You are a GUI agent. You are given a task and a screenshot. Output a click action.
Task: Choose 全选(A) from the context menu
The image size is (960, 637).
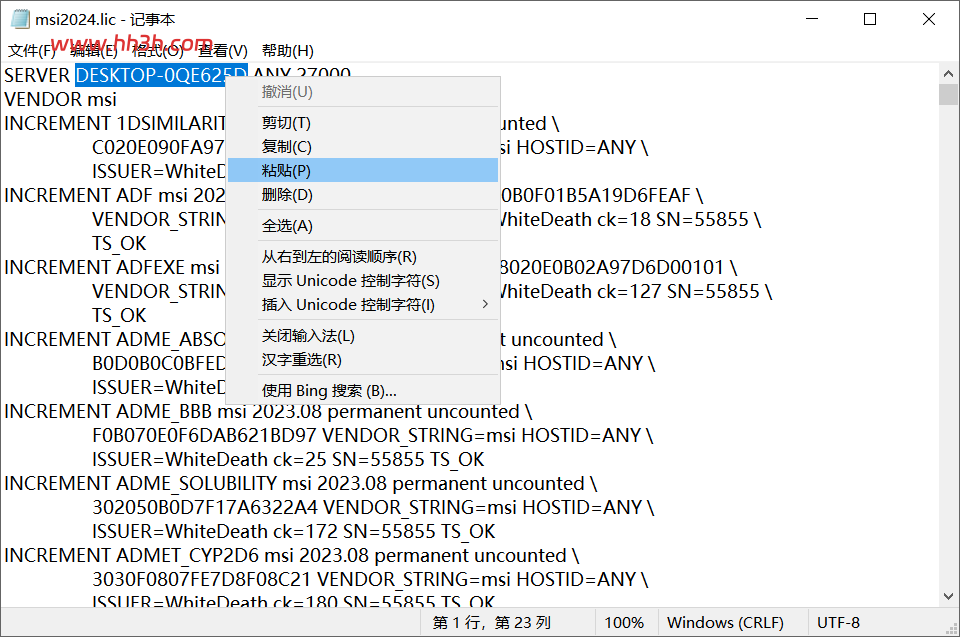[363, 225]
